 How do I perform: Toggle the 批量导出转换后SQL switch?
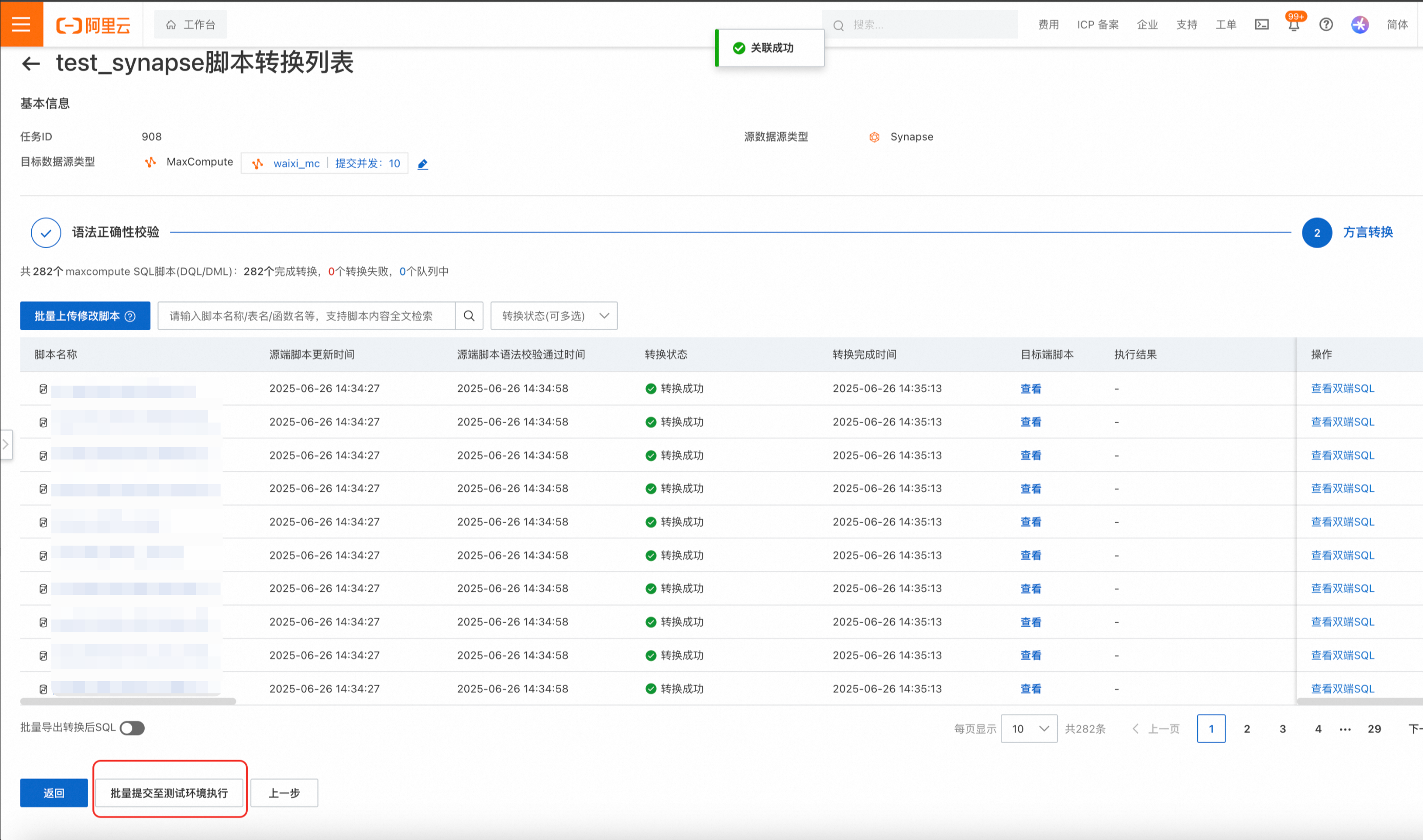[x=132, y=728]
